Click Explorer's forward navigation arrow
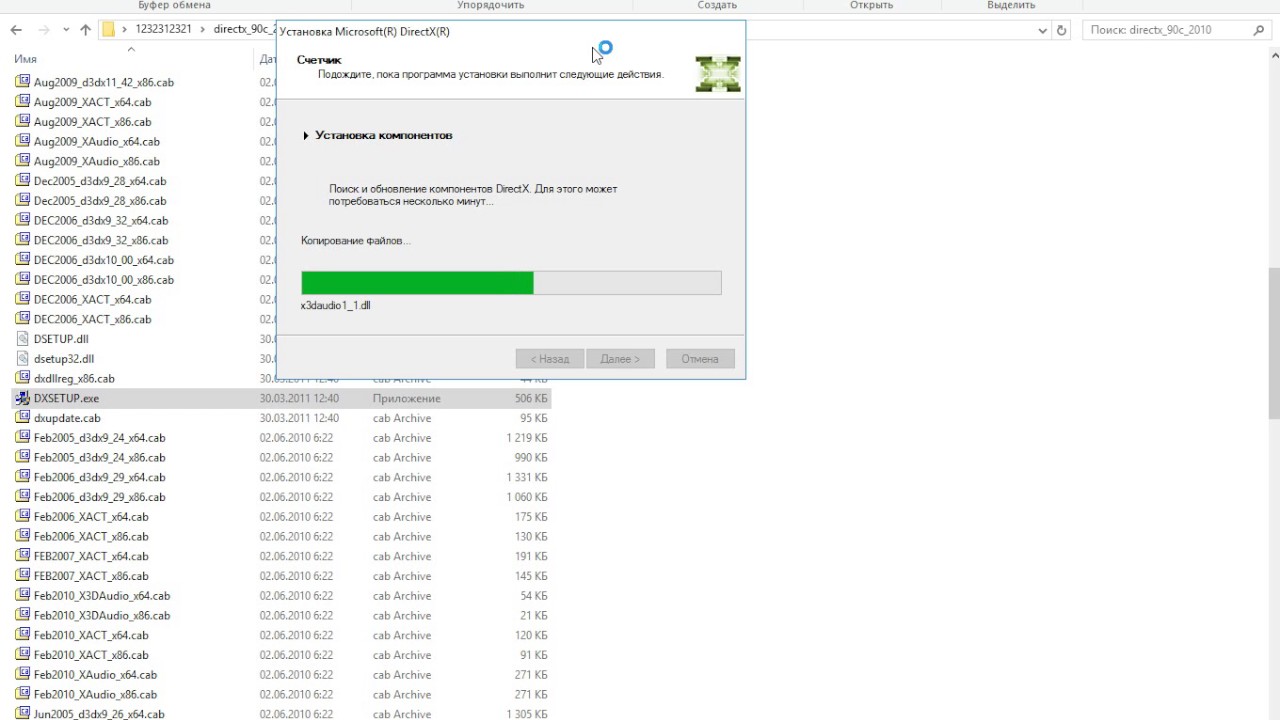1280x720 pixels. point(44,30)
